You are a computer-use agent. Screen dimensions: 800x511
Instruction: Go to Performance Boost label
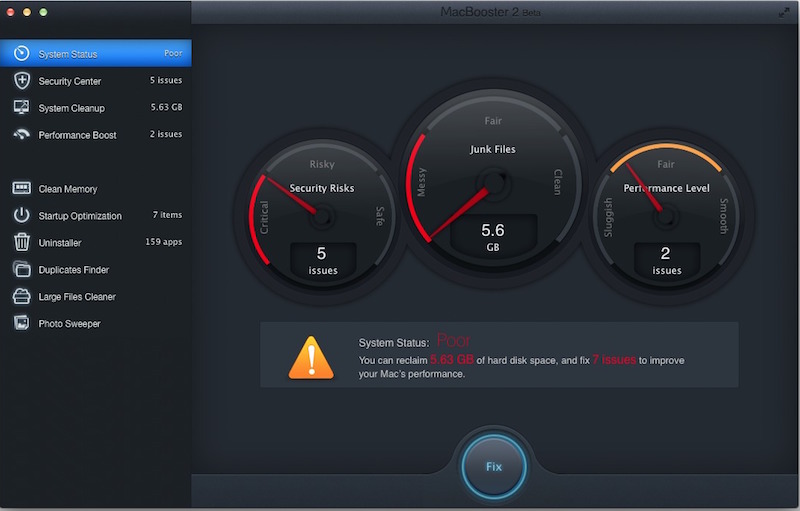pos(77,135)
